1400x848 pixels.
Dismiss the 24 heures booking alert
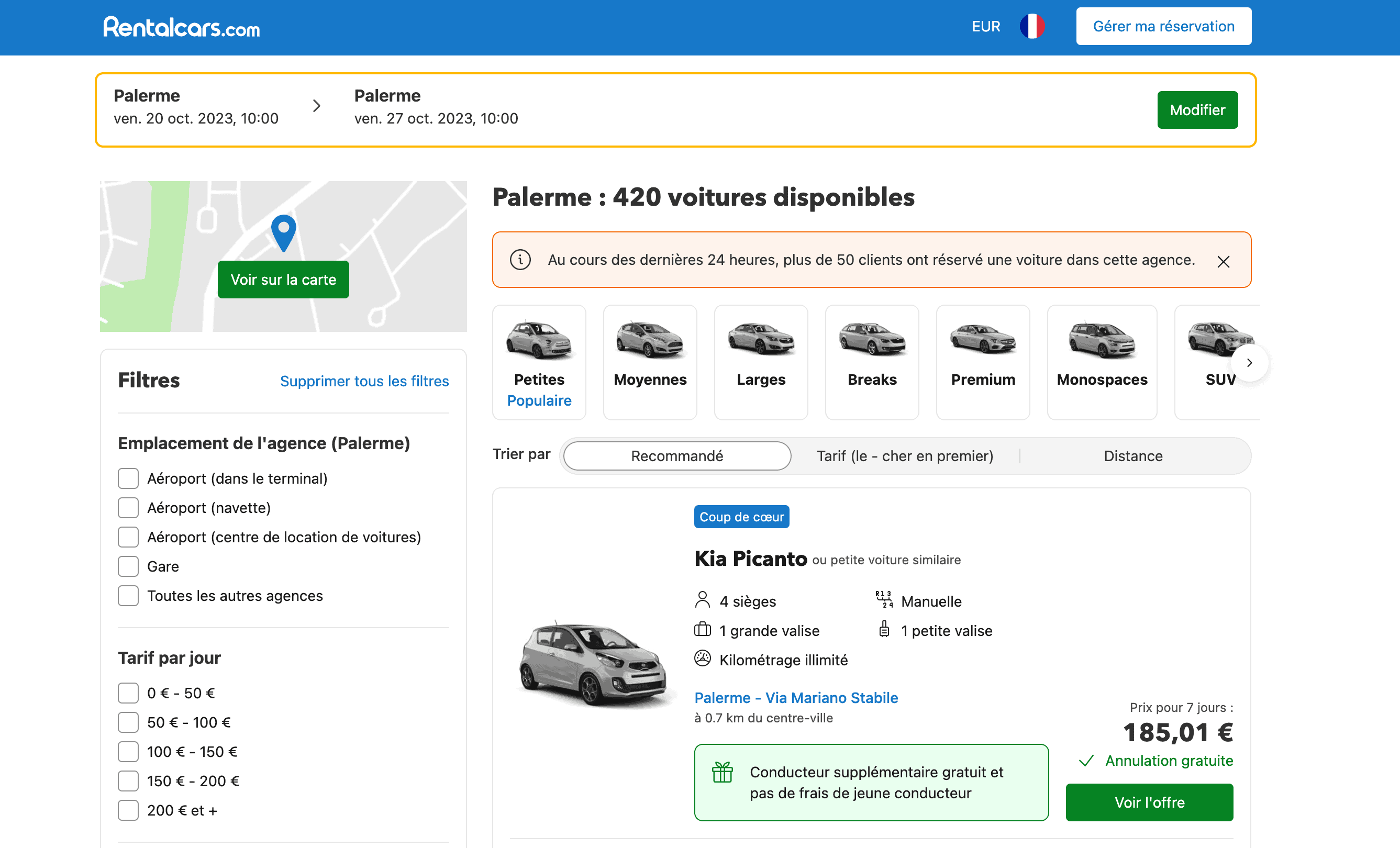pyautogui.click(x=1223, y=261)
